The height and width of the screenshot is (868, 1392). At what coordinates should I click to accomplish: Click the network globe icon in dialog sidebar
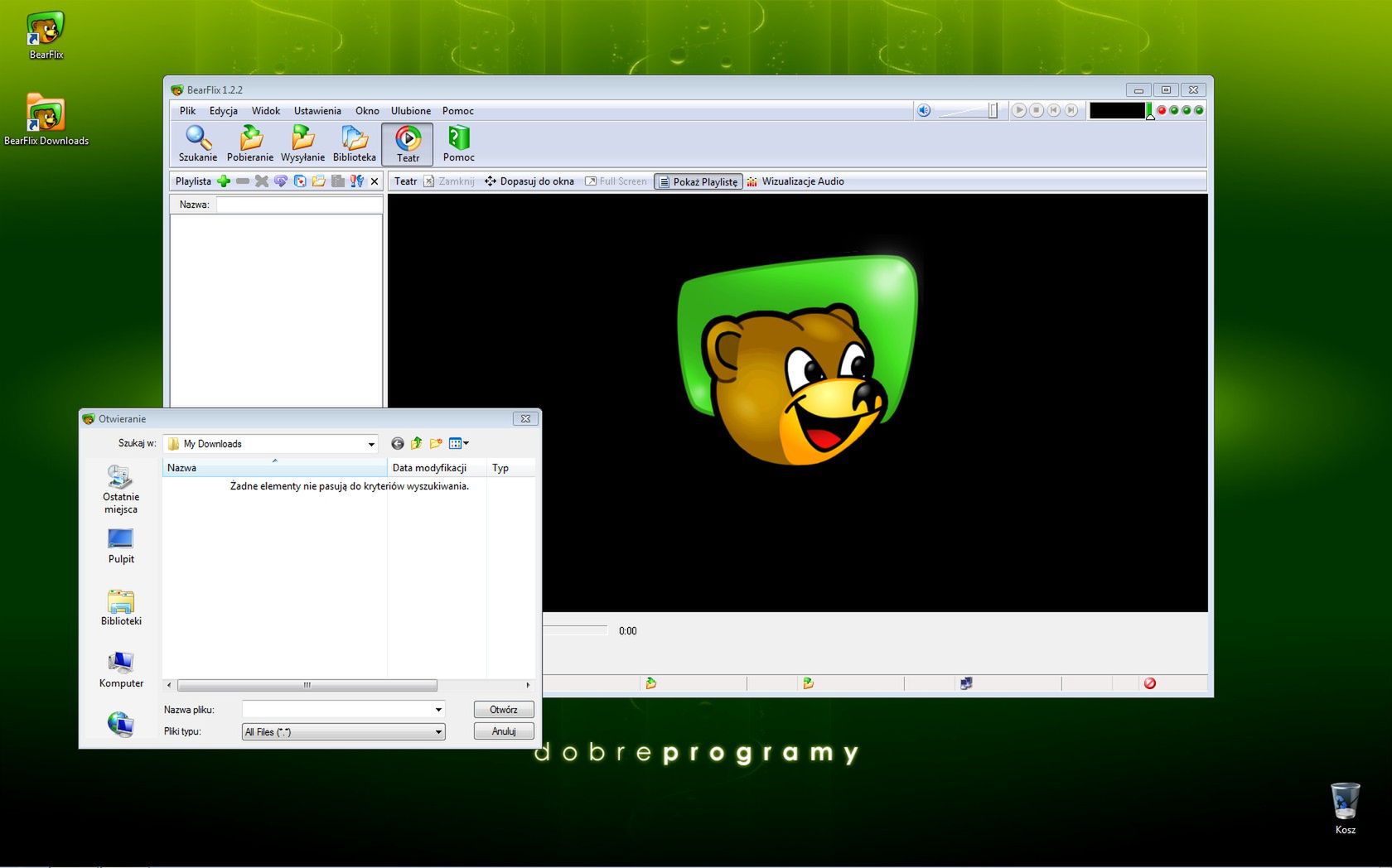pos(121,724)
